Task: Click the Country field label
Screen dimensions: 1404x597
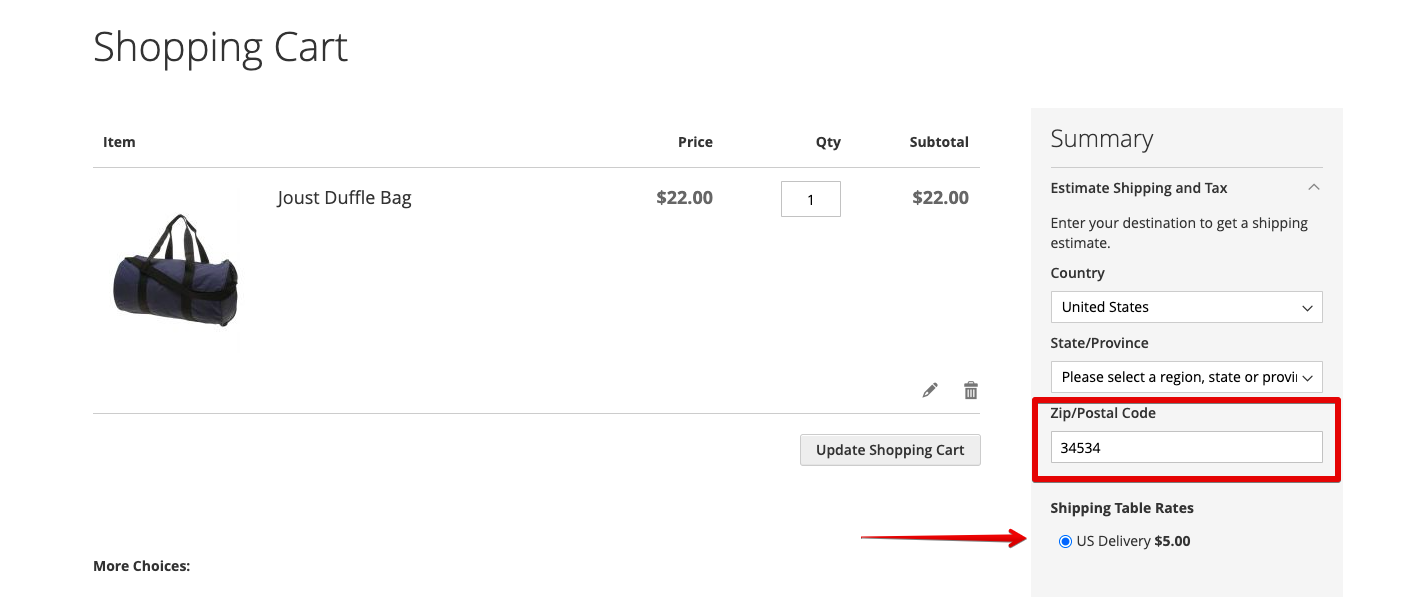Action: pyautogui.click(x=1077, y=273)
